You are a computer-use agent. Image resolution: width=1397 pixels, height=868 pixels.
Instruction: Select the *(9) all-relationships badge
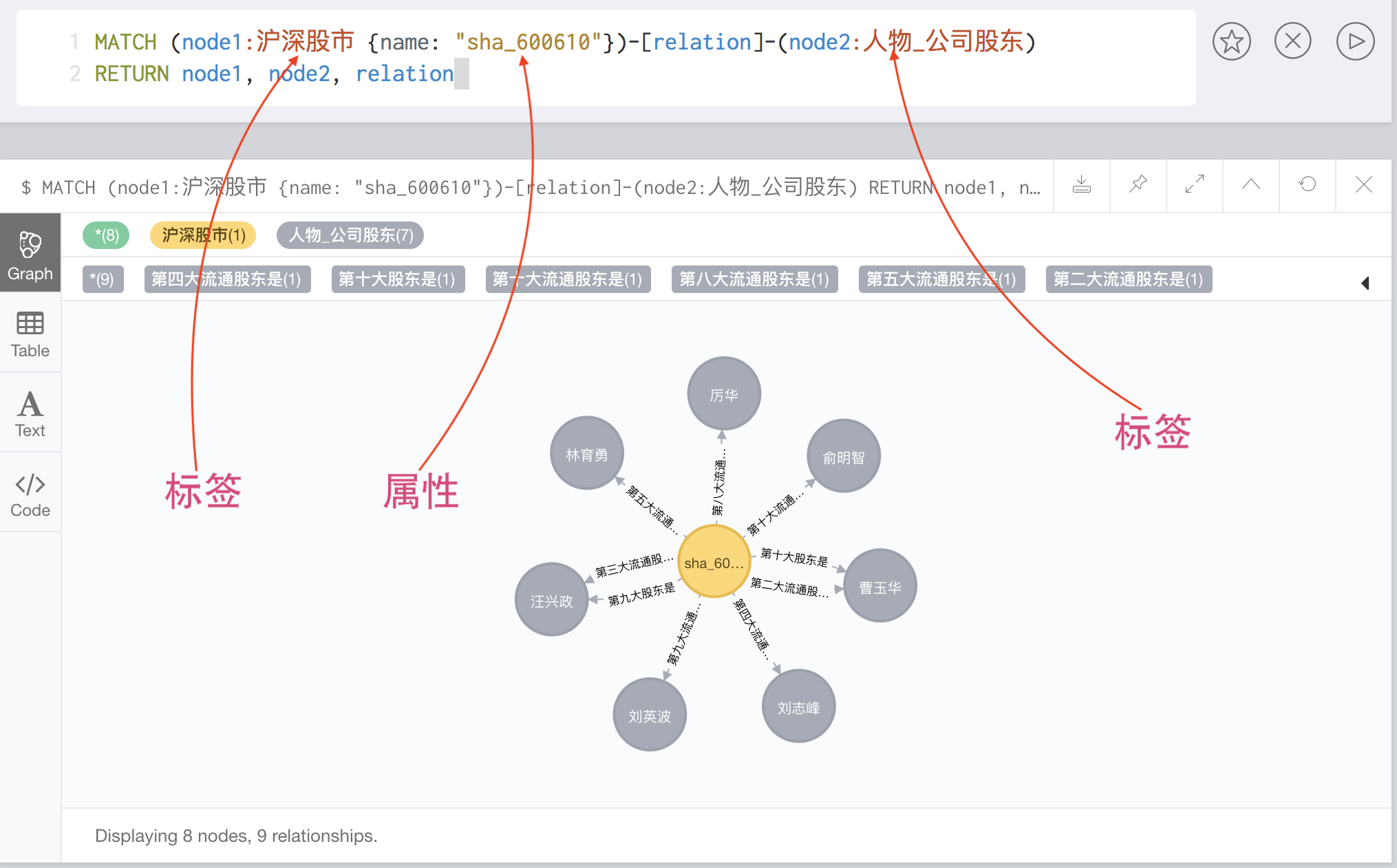(103, 279)
